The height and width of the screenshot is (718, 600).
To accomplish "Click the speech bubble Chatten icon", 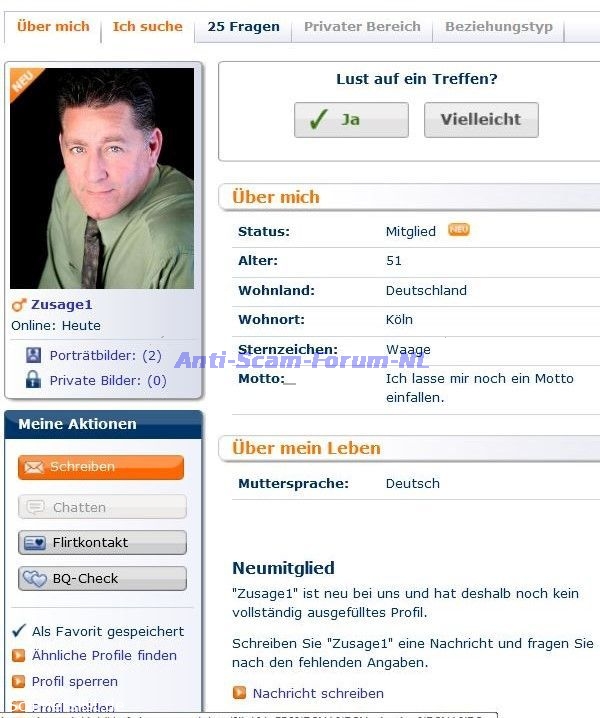I will [x=35, y=507].
